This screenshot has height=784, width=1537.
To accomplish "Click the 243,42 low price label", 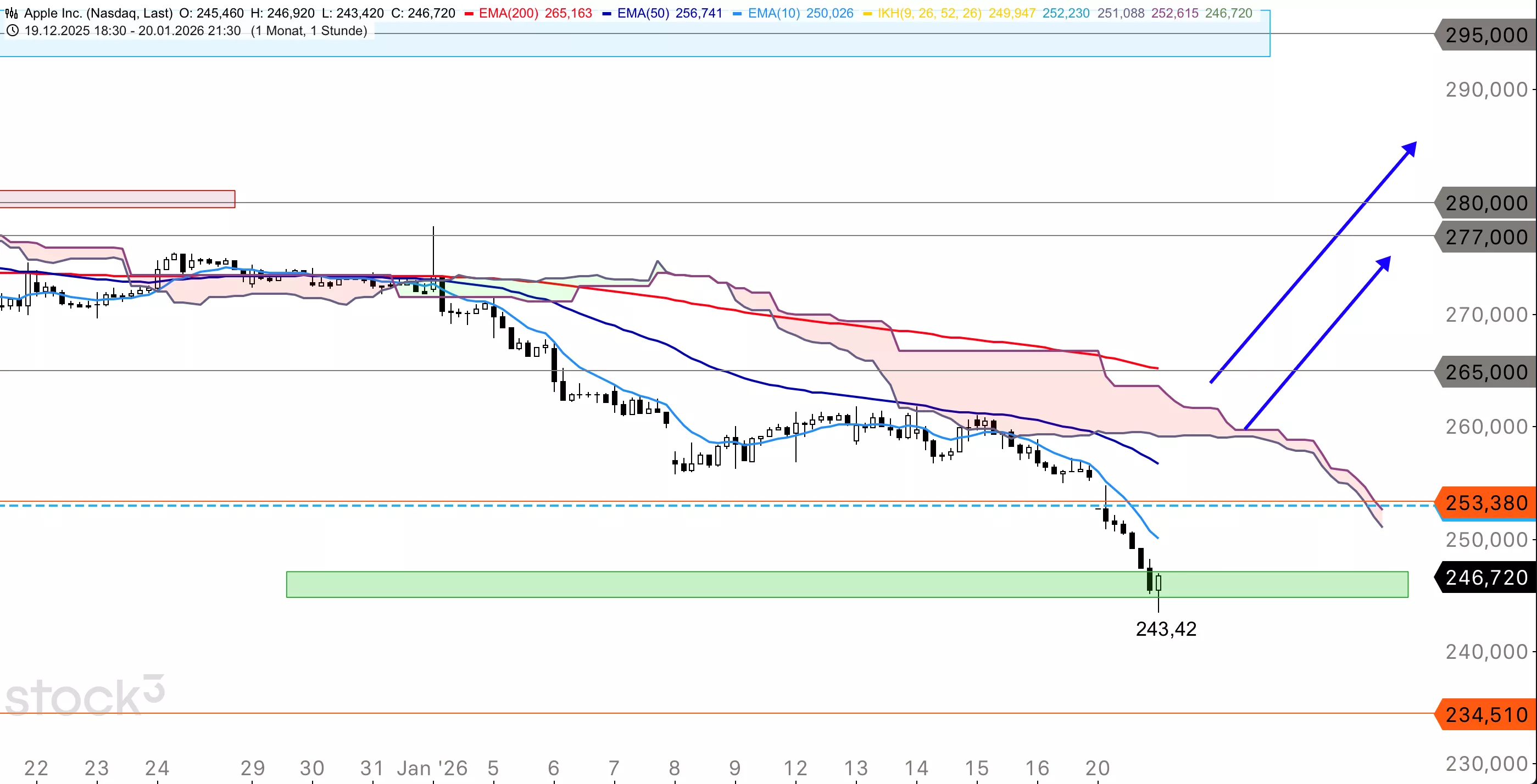I will [x=1166, y=629].
